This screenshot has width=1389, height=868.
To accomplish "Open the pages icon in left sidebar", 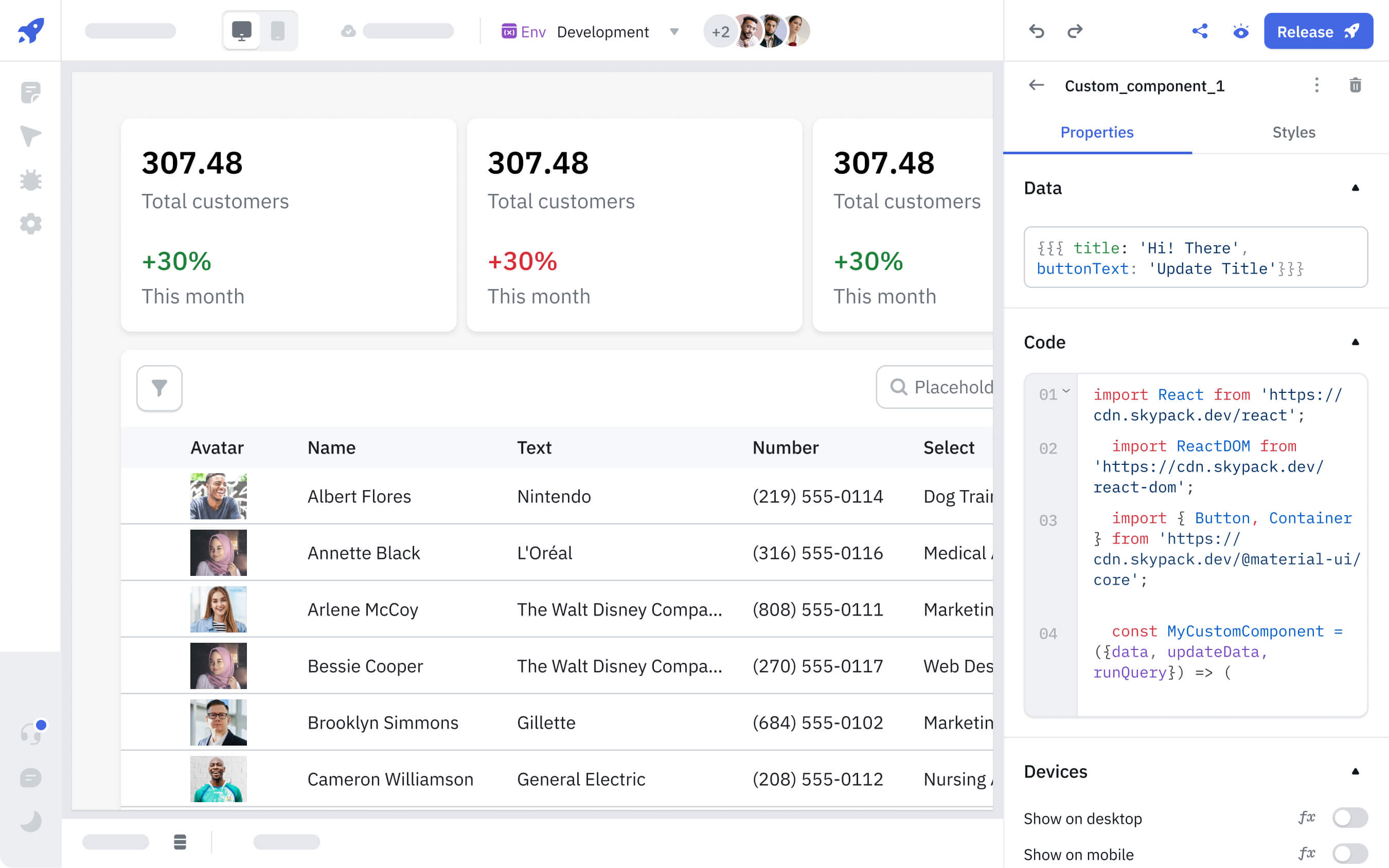I will click(x=30, y=93).
